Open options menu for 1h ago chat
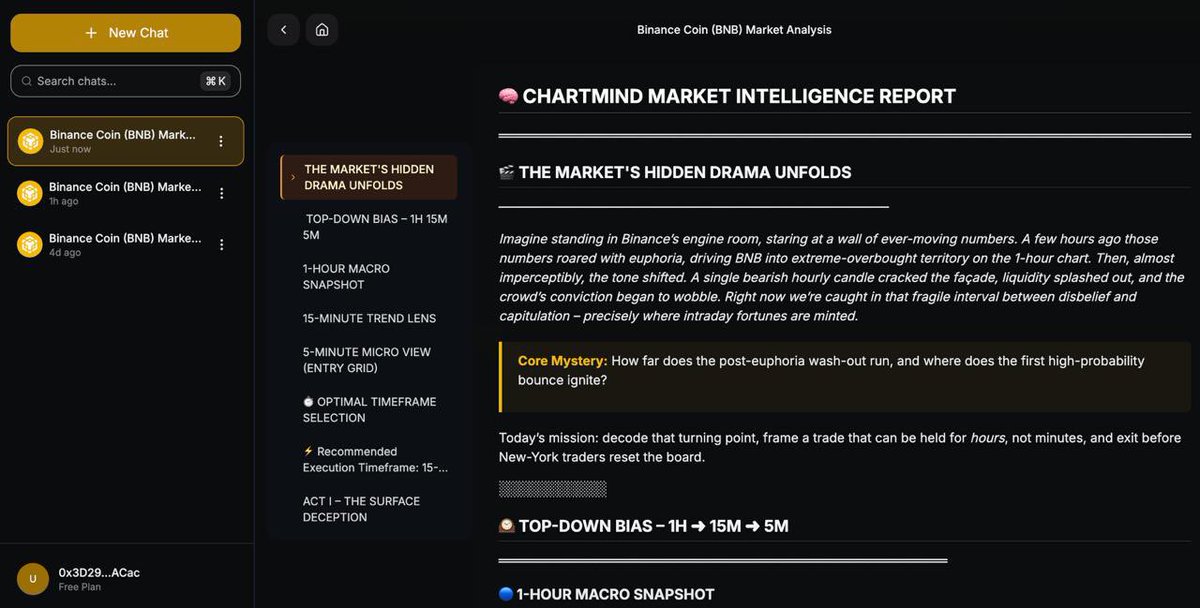 (x=221, y=193)
